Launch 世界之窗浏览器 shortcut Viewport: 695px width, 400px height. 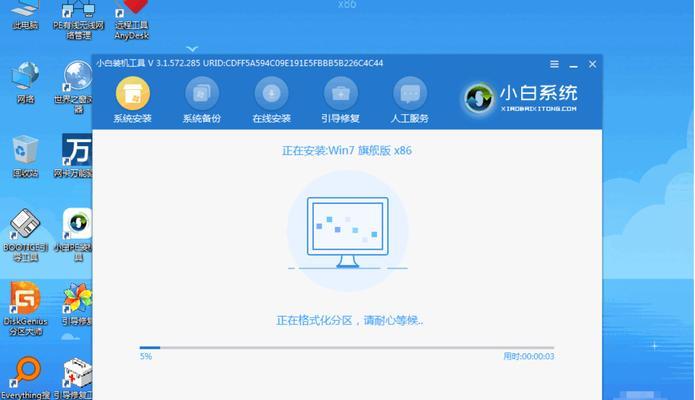click(x=75, y=86)
